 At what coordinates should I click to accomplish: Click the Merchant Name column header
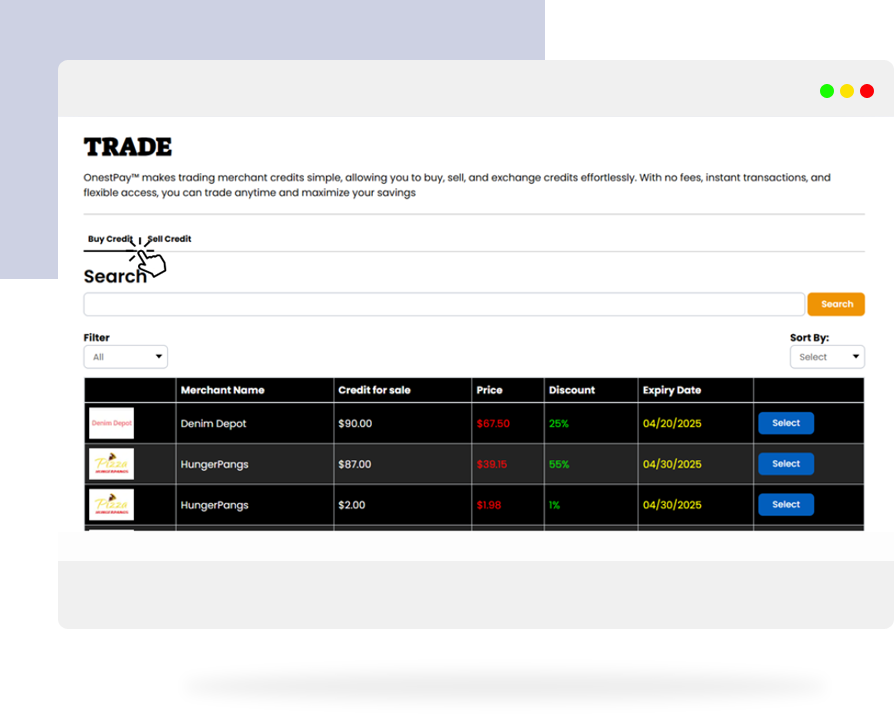tap(222, 390)
